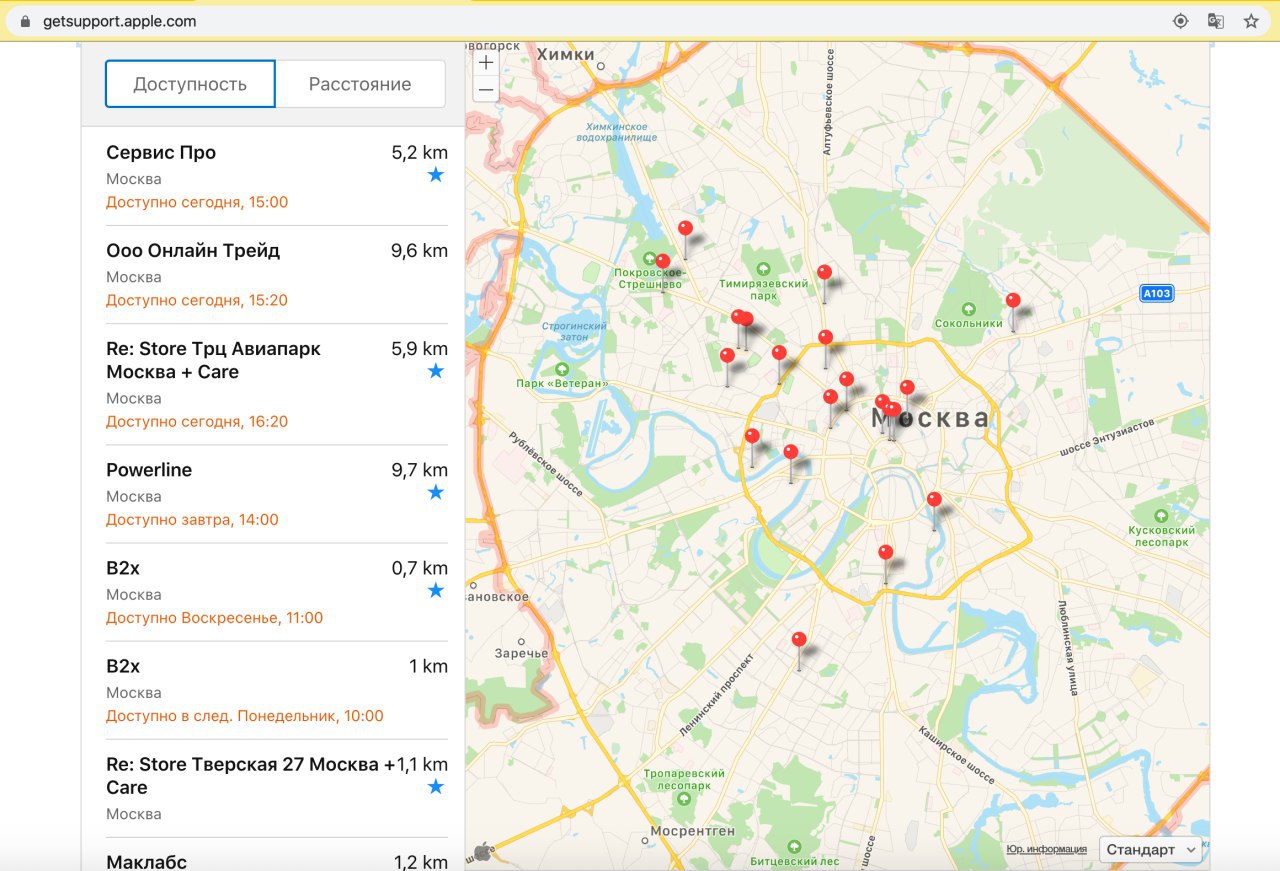The width and height of the screenshot is (1280, 871).
Task: Zoom out the map with minus button
Action: 486,90
